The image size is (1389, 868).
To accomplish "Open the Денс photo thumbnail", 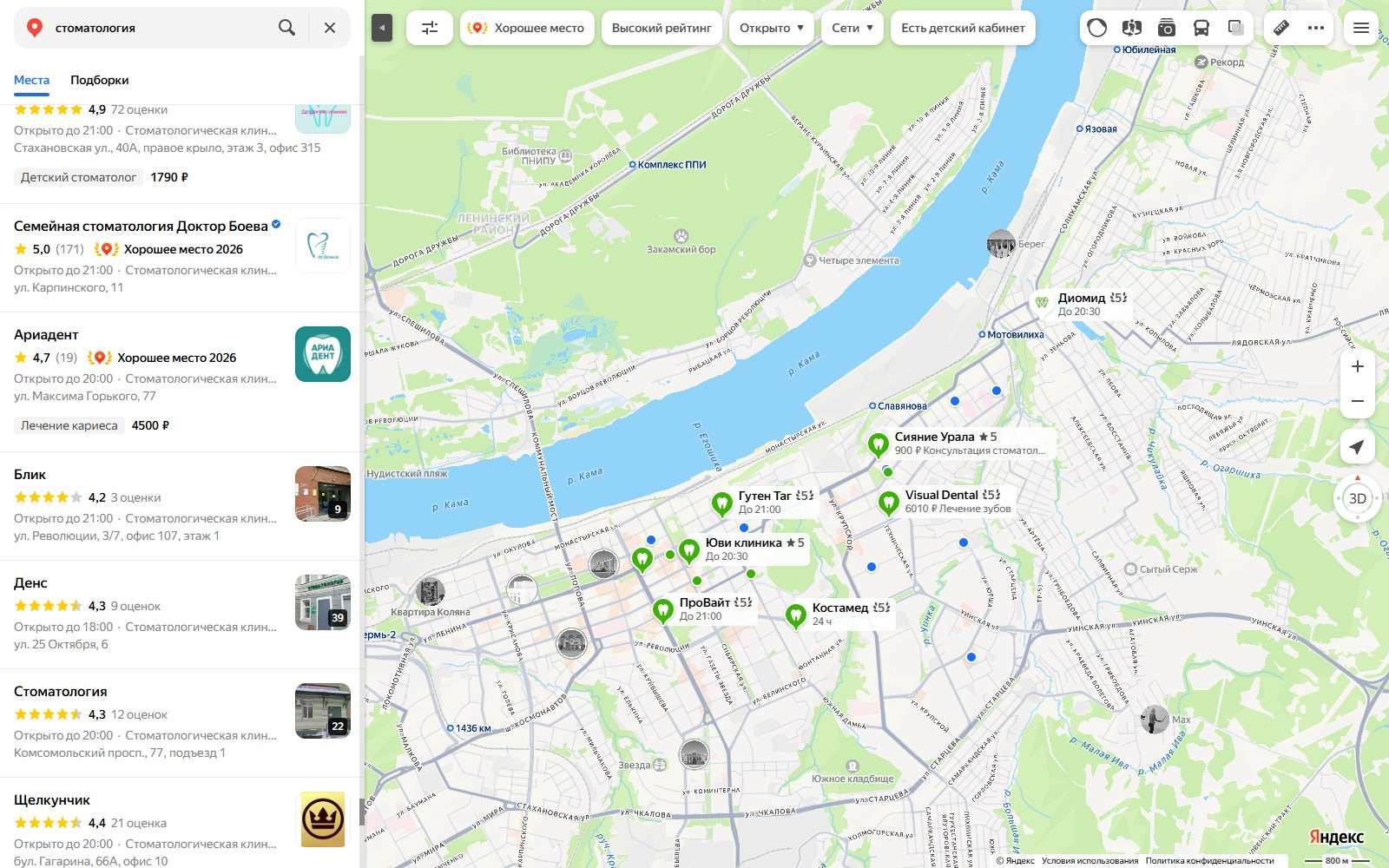I will (x=323, y=602).
